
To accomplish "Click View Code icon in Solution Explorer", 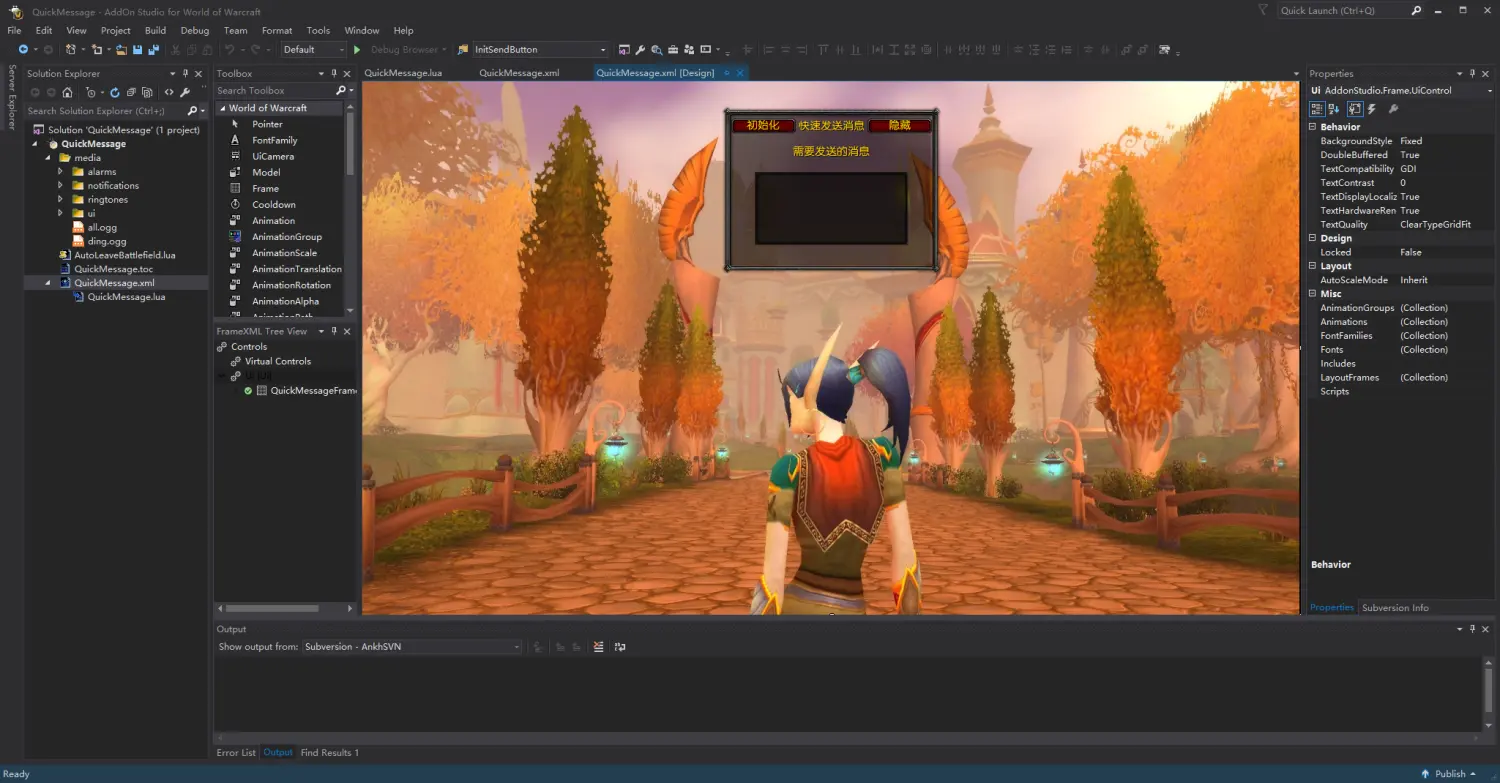I will 169,92.
